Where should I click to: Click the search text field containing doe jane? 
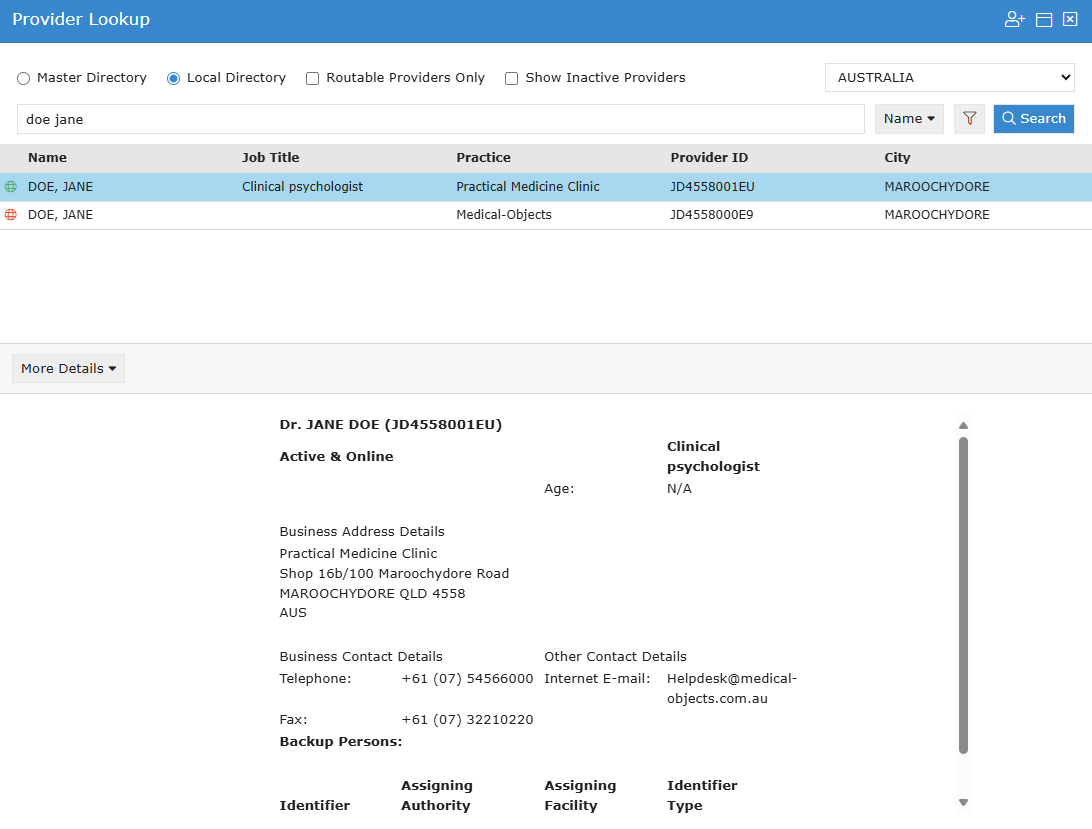[440, 119]
